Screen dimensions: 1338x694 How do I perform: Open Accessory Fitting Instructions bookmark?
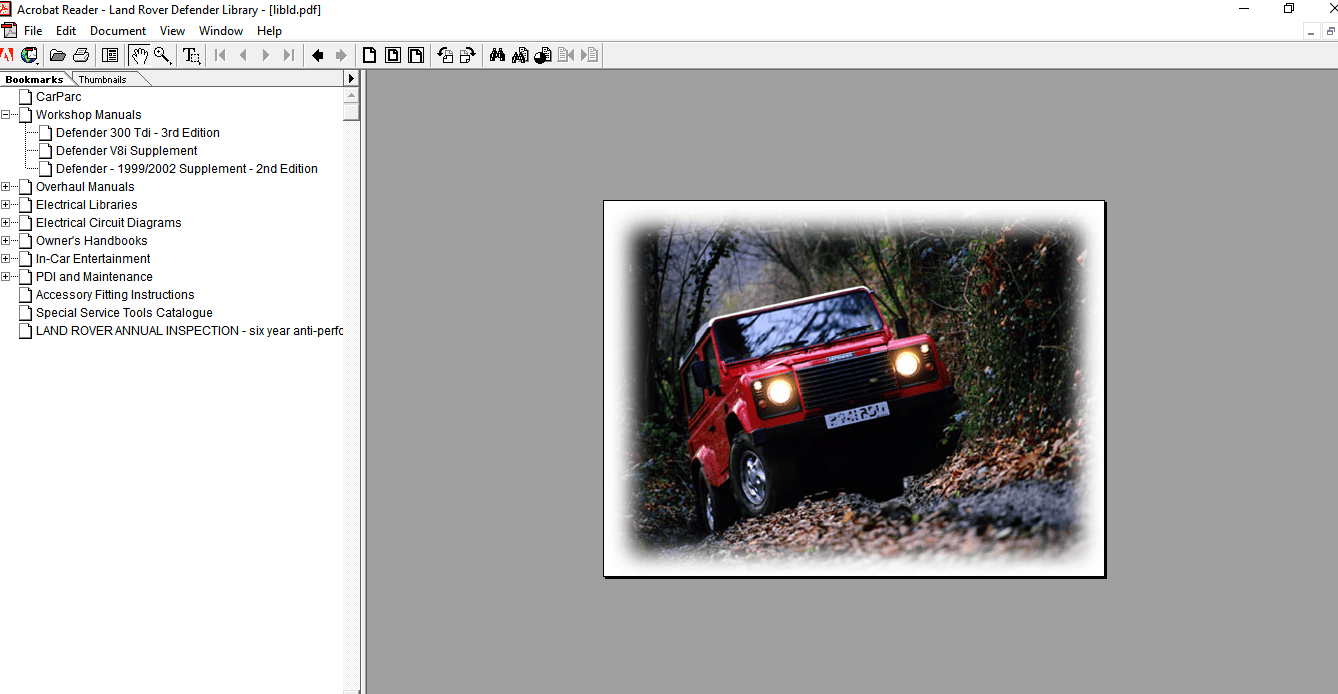point(115,295)
